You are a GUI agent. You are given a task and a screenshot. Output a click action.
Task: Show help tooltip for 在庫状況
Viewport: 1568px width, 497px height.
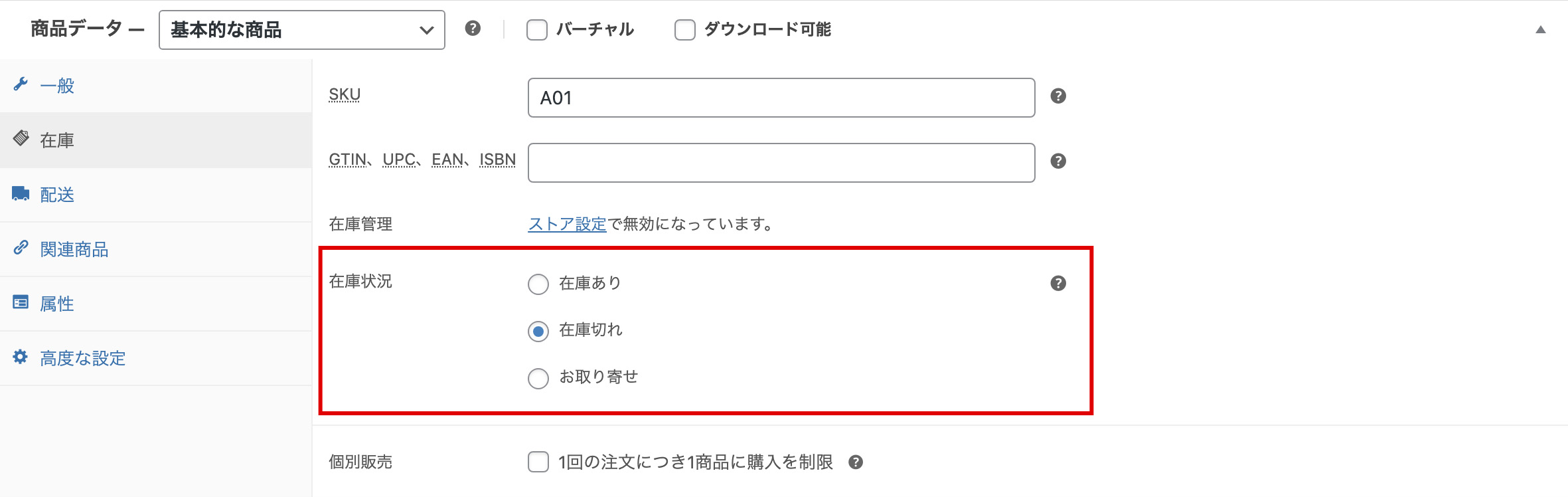coord(1058,284)
